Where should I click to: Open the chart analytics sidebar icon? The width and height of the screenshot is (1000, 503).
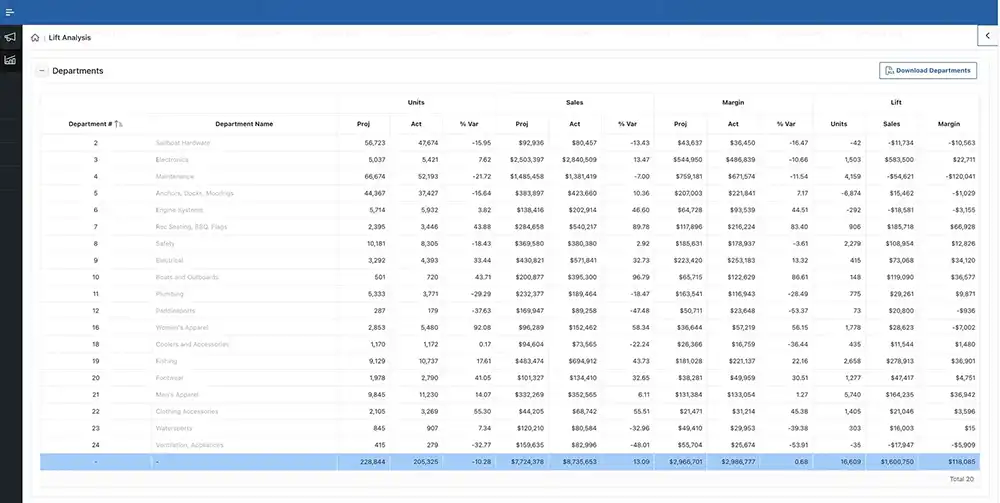click(10, 60)
